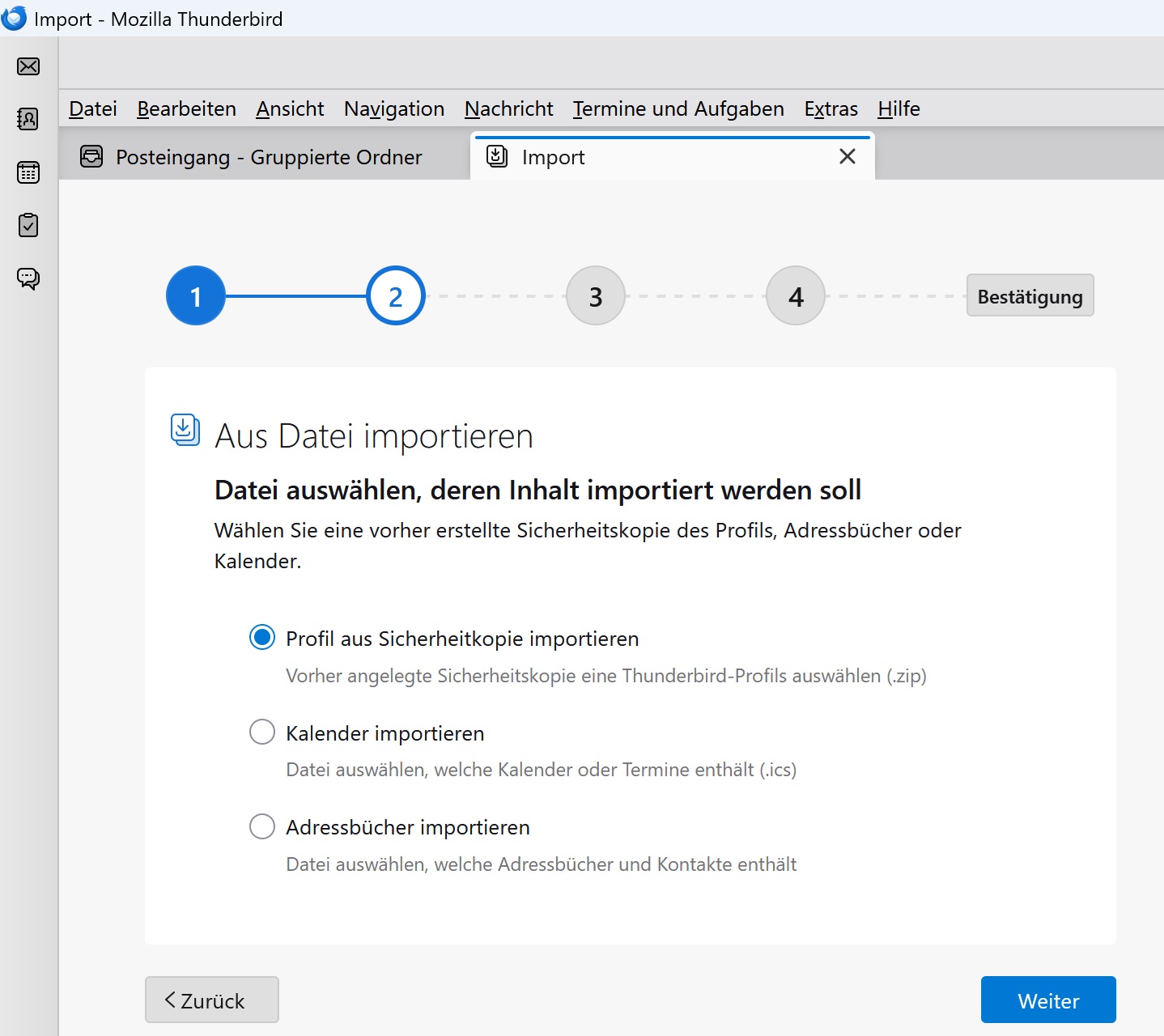Expand the 'Termine und Aufgaben' menu
1164x1036 pixels.
point(678,108)
